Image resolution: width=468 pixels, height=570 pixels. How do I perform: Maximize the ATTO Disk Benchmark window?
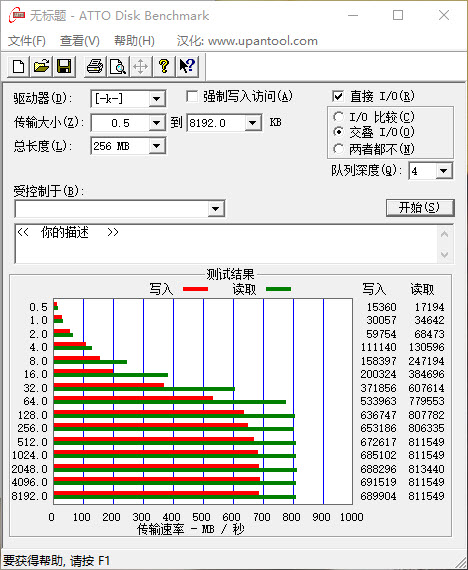398,16
